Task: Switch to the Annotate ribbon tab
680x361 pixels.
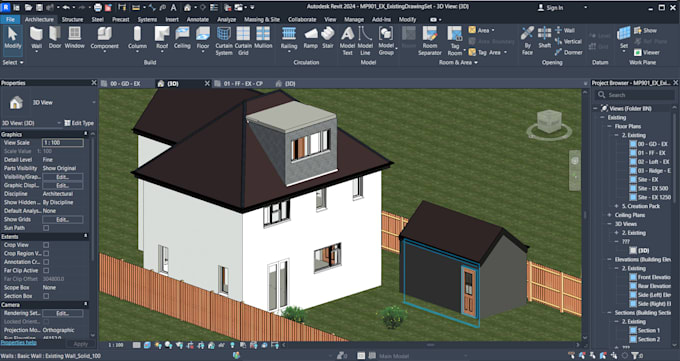Action: [x=197, y=20]
